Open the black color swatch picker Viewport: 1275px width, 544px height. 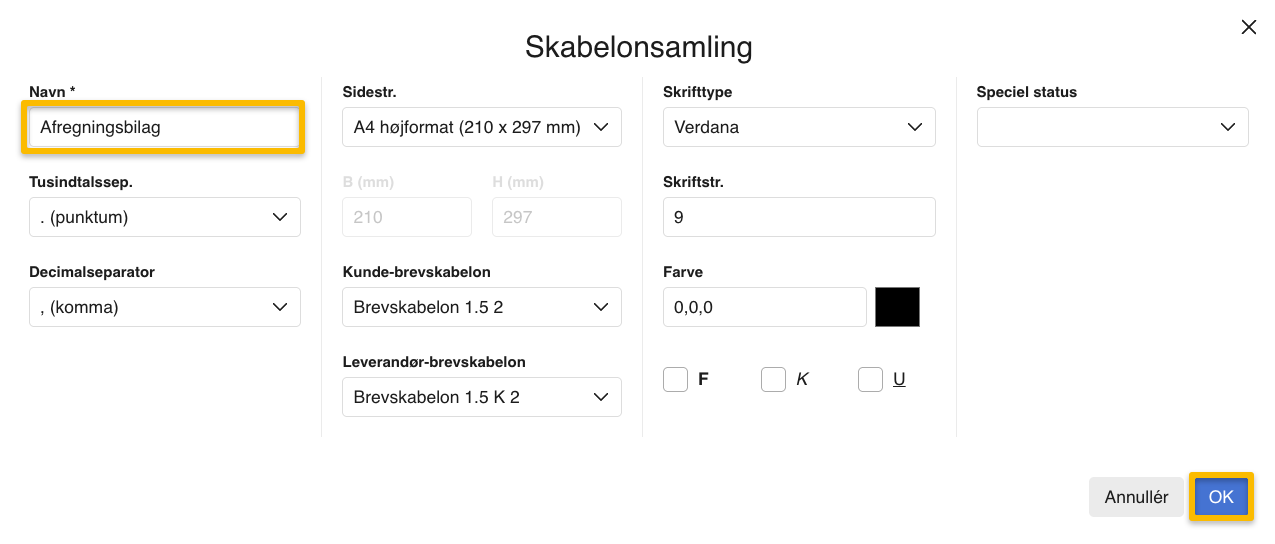(x=897, y=307)
